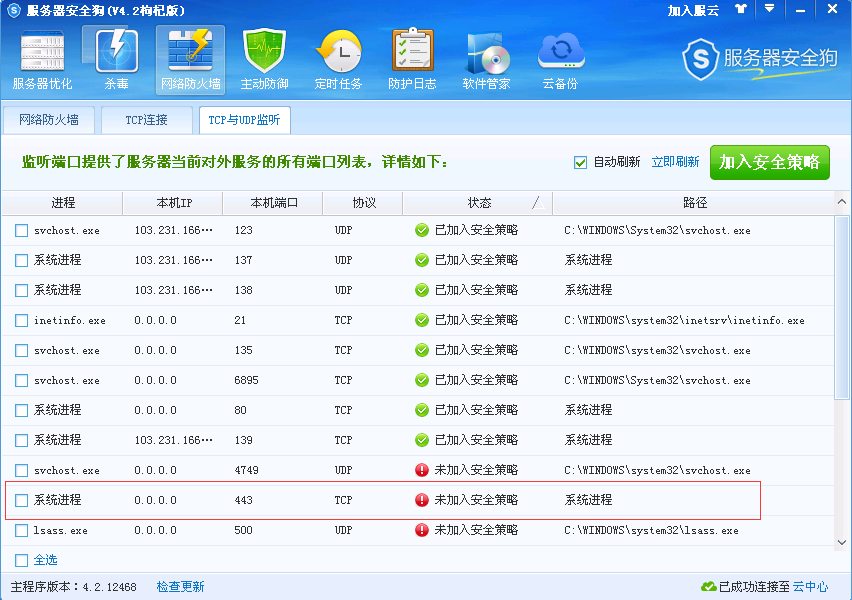Click the red warning icon for port 443
The image size is (852, 600).
(422, 500)
